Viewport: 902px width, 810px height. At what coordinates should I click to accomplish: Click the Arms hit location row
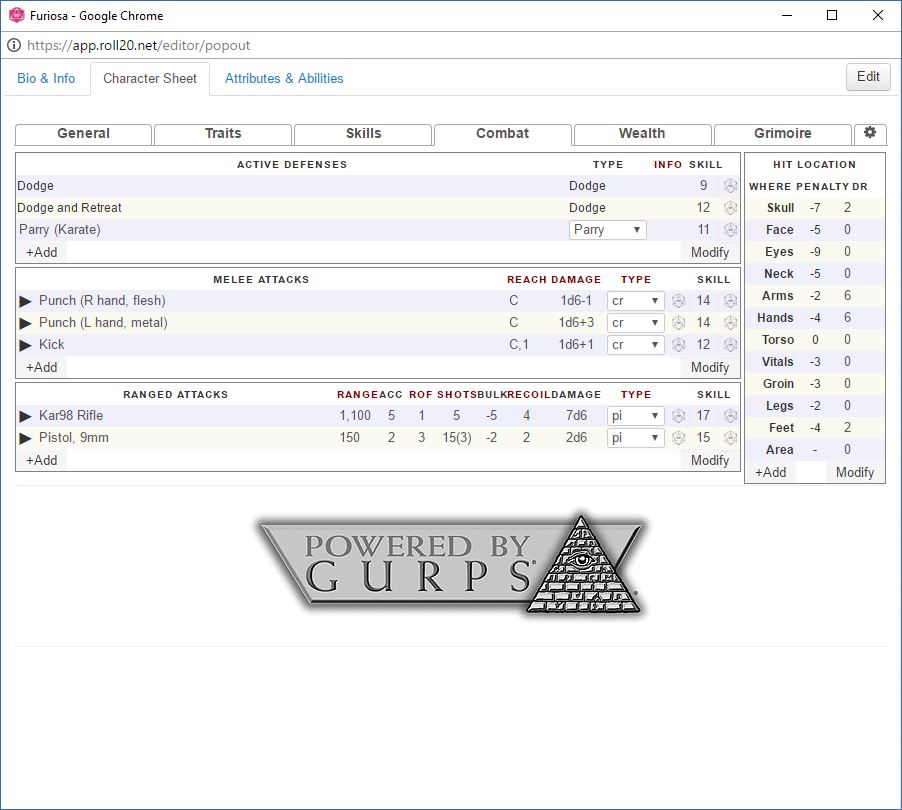tap(815, 296)
